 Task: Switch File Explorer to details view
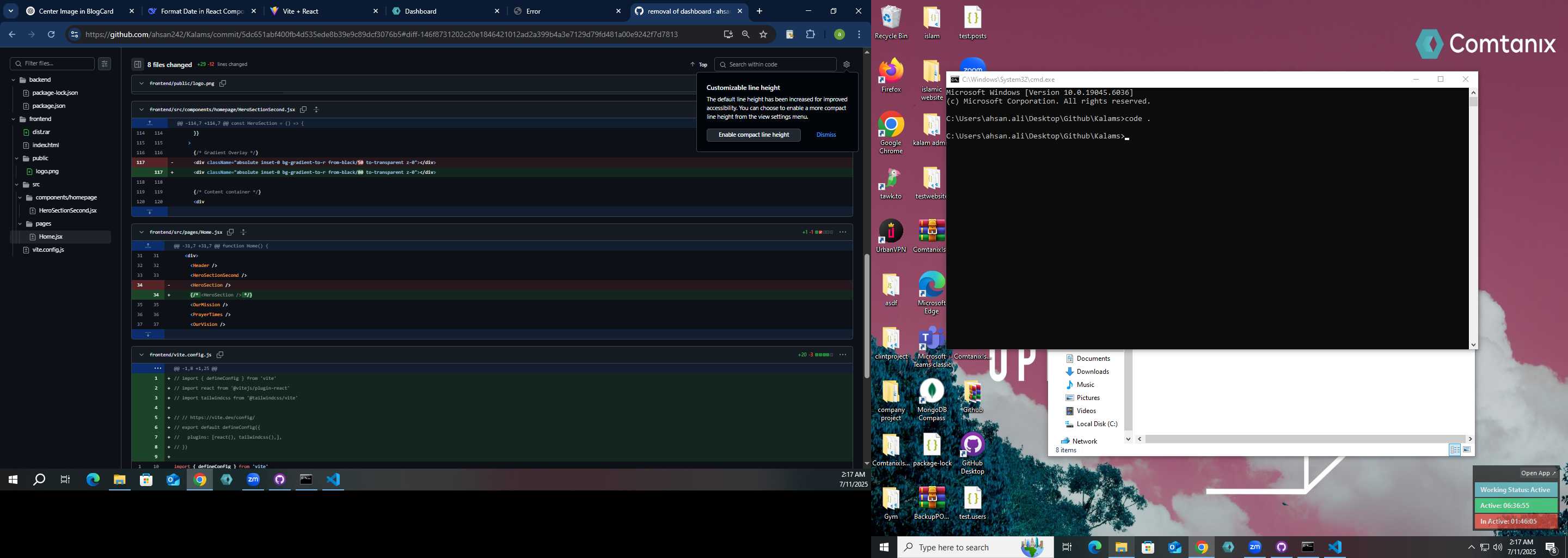[x=1455, y=450]
